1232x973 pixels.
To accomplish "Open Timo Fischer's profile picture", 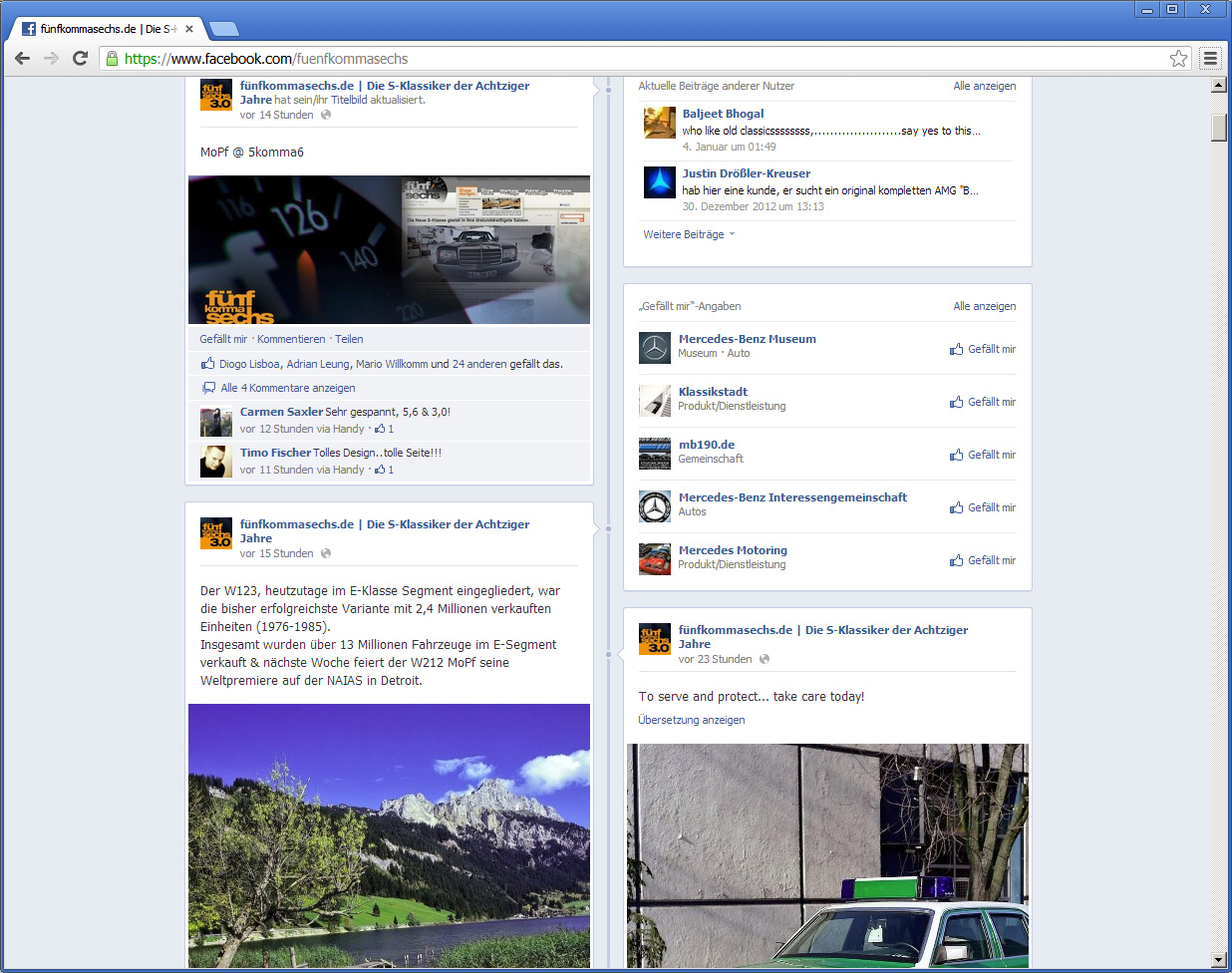I will point(216,461).
